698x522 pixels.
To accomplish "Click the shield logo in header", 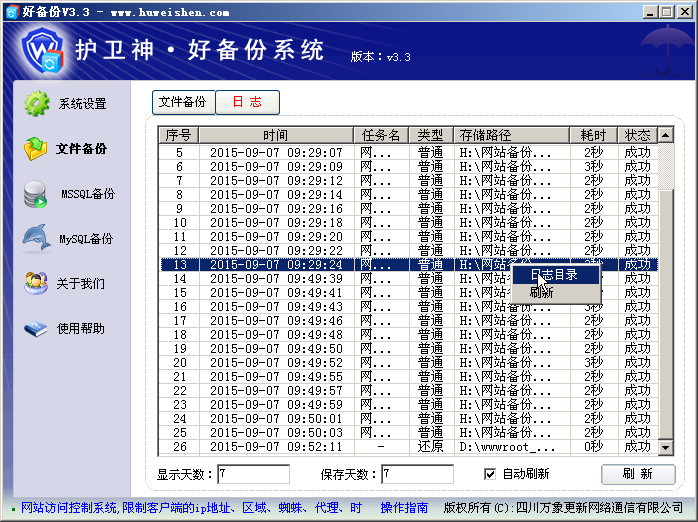I will click(43, 50).
